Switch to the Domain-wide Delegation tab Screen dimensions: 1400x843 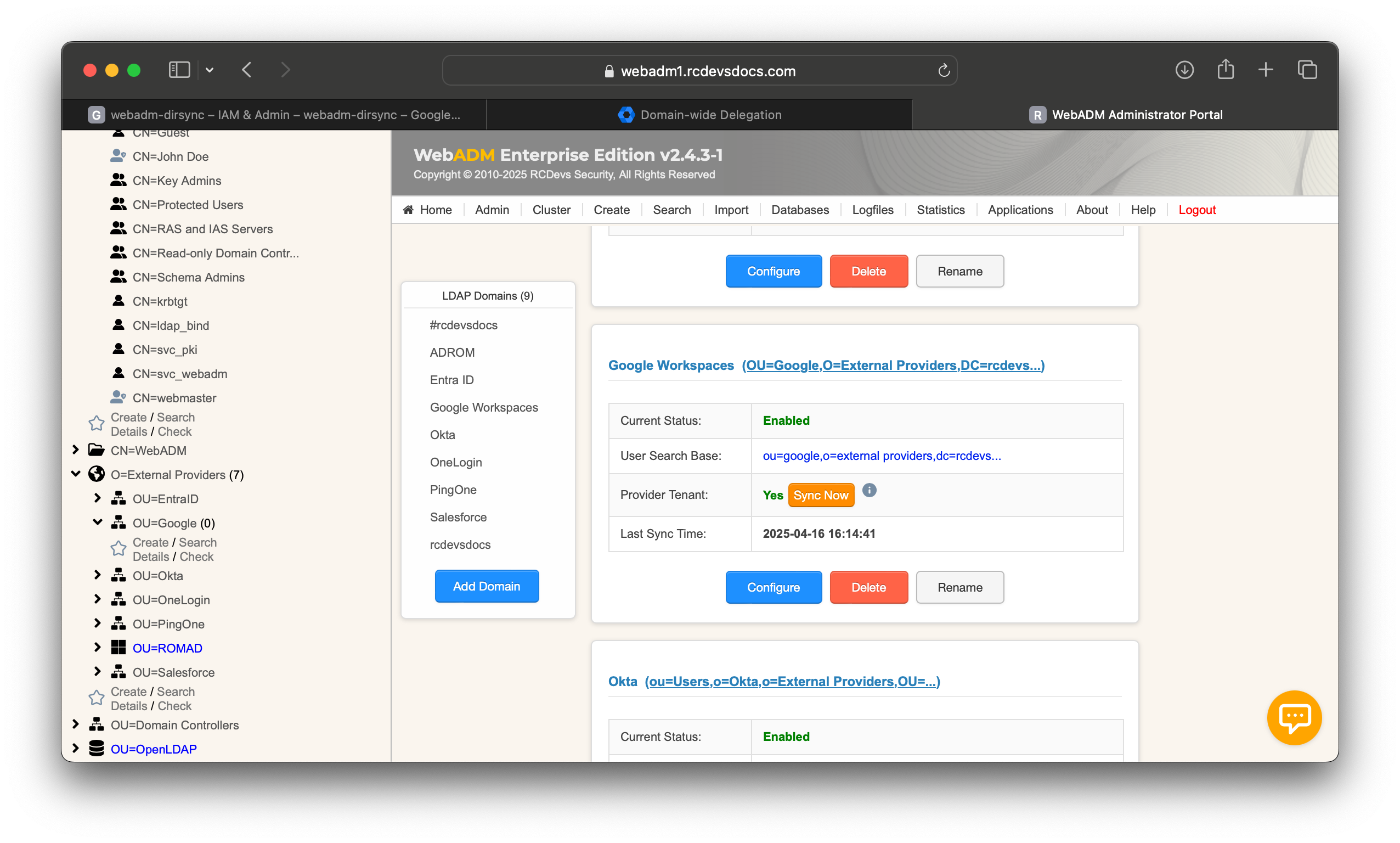699,115
